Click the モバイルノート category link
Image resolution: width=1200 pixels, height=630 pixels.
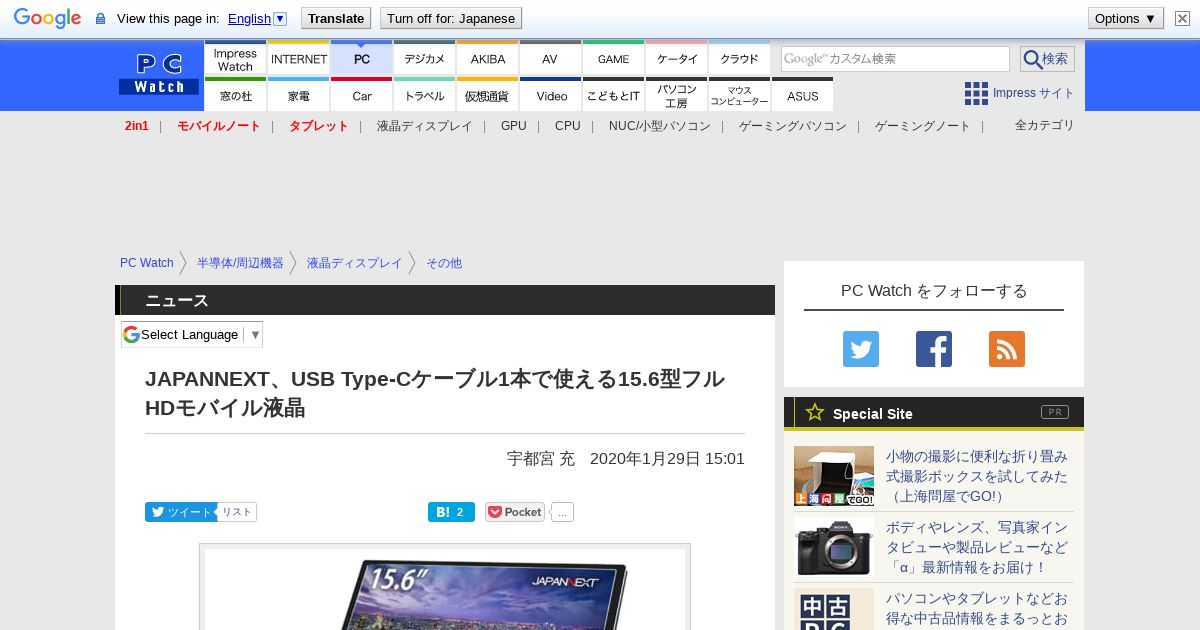(x=219, y=126)
